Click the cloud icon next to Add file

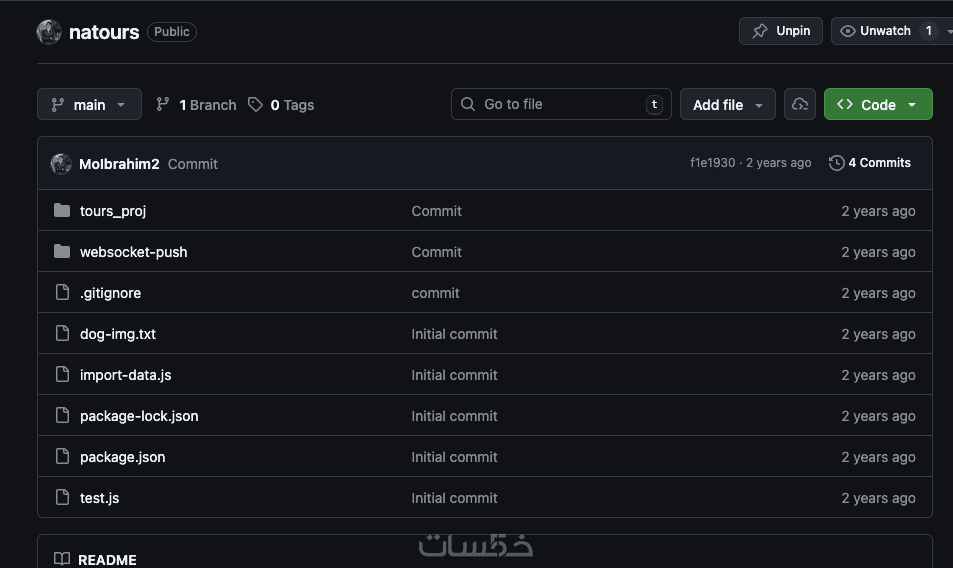click(800, 104)
